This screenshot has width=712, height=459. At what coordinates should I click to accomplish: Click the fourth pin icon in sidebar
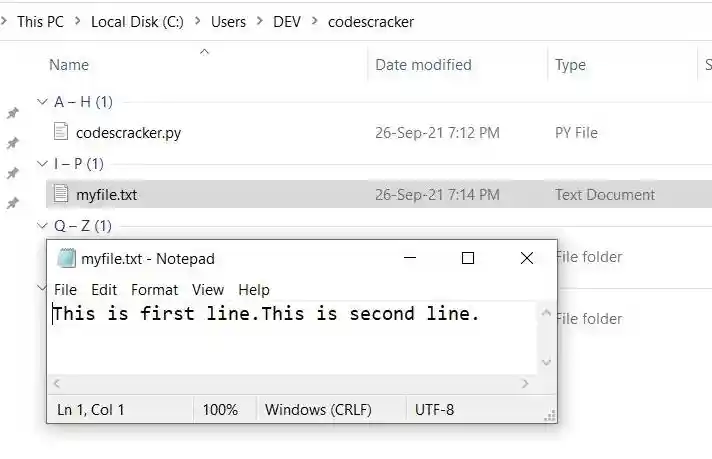point(13,203)
